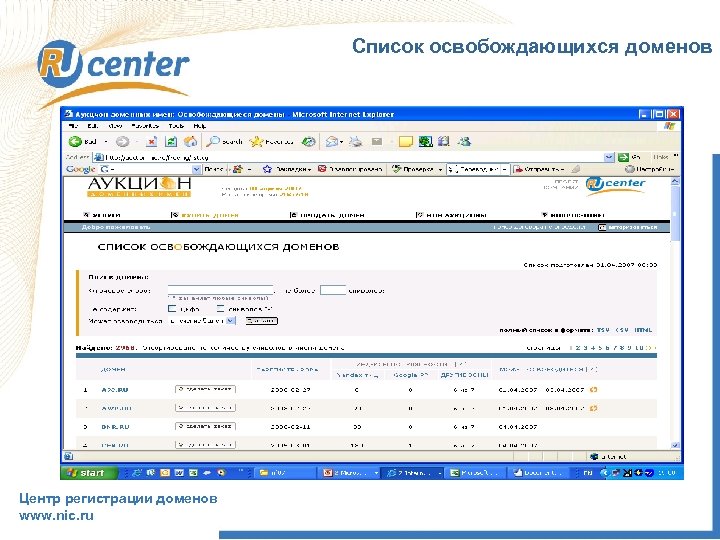Click the maximum characters count input field
Image resolution: width=720 pixels, height=540 pixels.
[x=333, y=290]
